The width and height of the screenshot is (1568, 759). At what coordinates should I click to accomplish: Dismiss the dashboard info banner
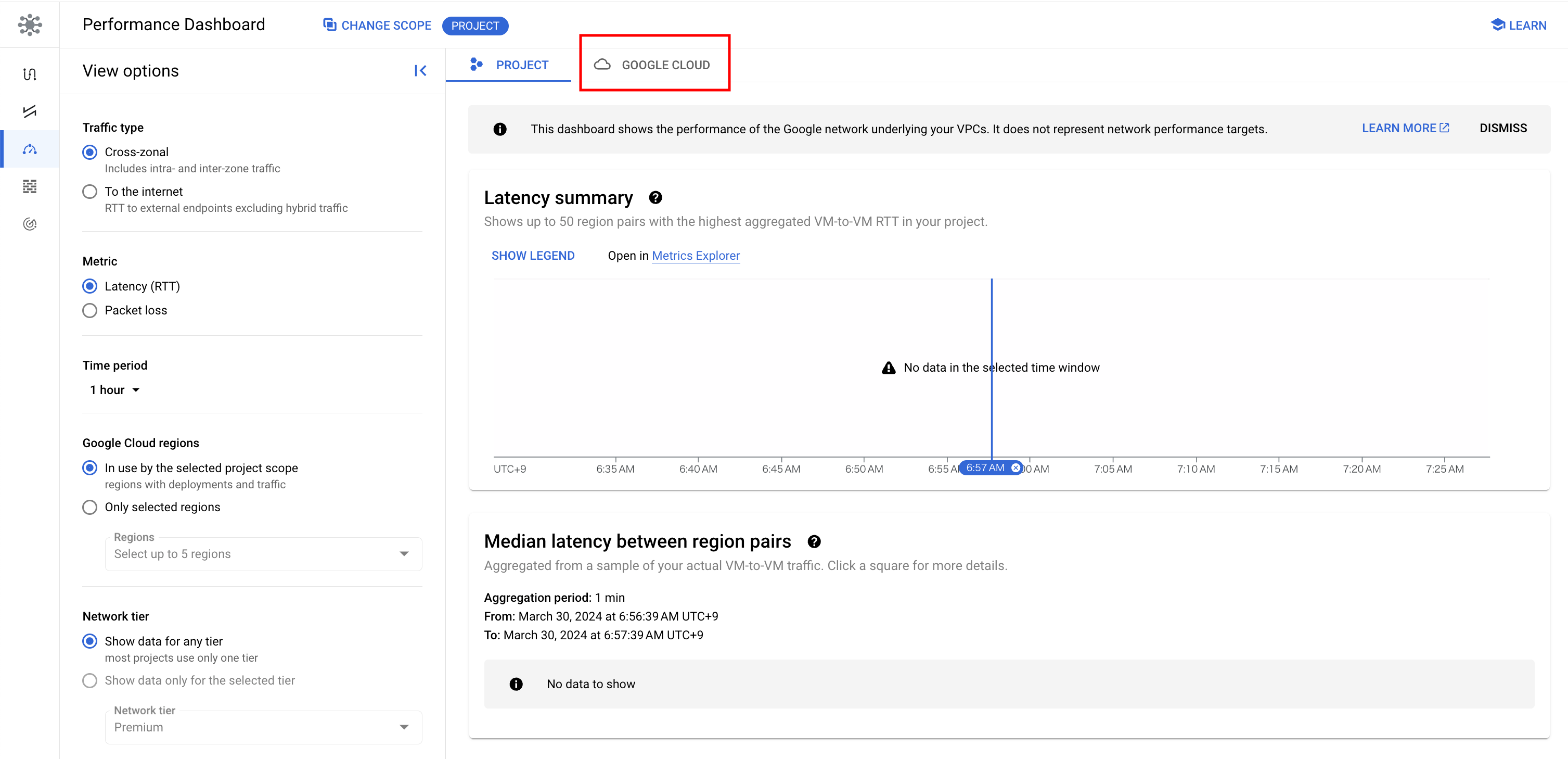(x=1502, y=128)
